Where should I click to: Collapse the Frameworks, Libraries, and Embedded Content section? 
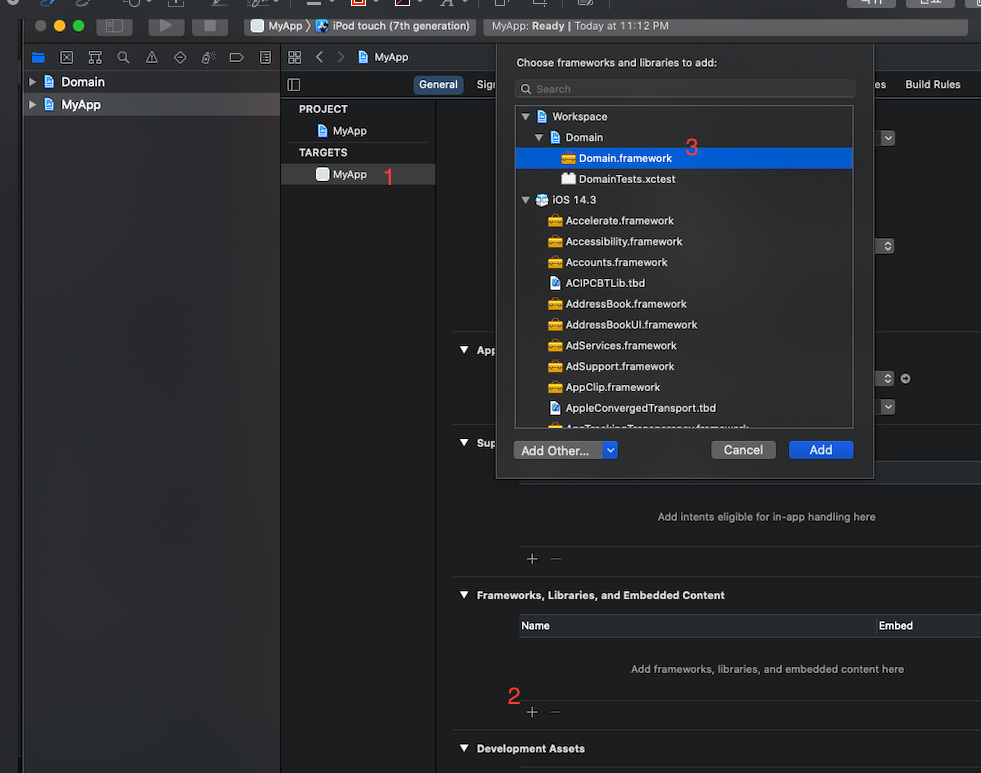tap(464, 595)
